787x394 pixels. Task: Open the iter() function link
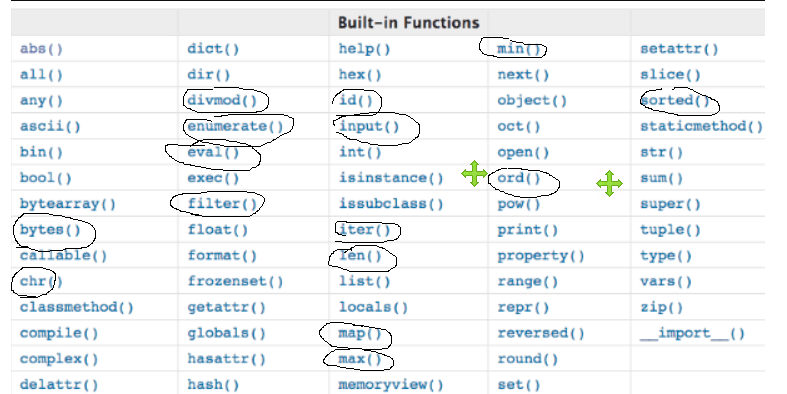point(364,230)
